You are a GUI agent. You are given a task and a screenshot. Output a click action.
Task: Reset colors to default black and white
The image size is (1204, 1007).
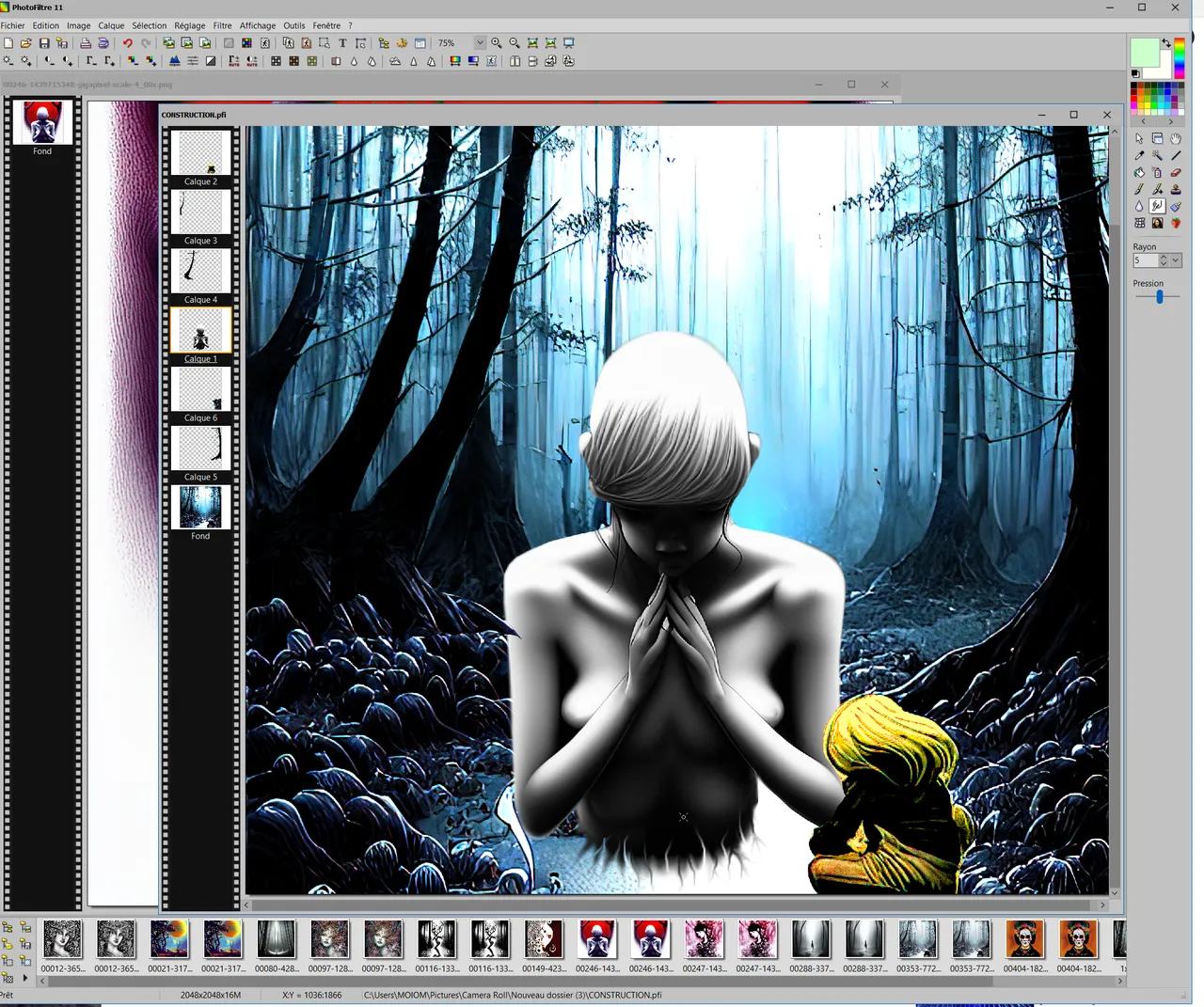1135,73
